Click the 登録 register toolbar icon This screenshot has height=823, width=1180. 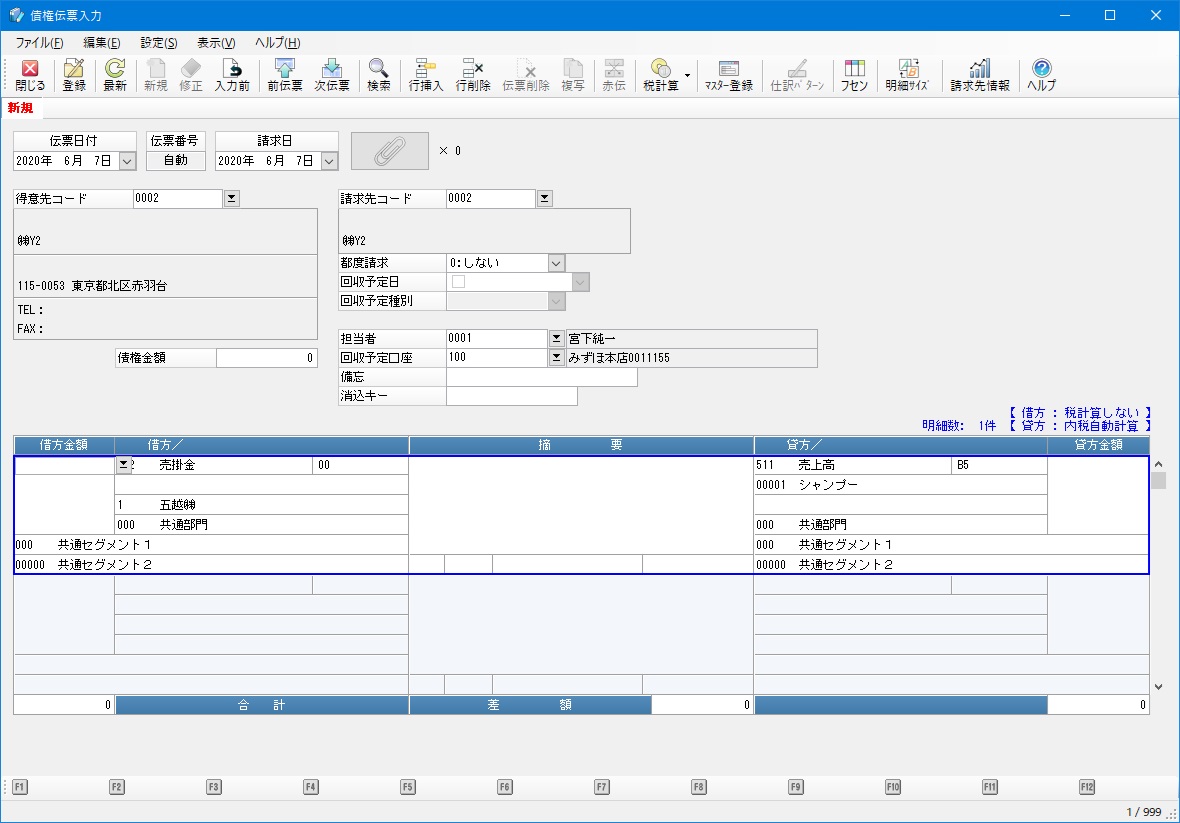point(74,75)
